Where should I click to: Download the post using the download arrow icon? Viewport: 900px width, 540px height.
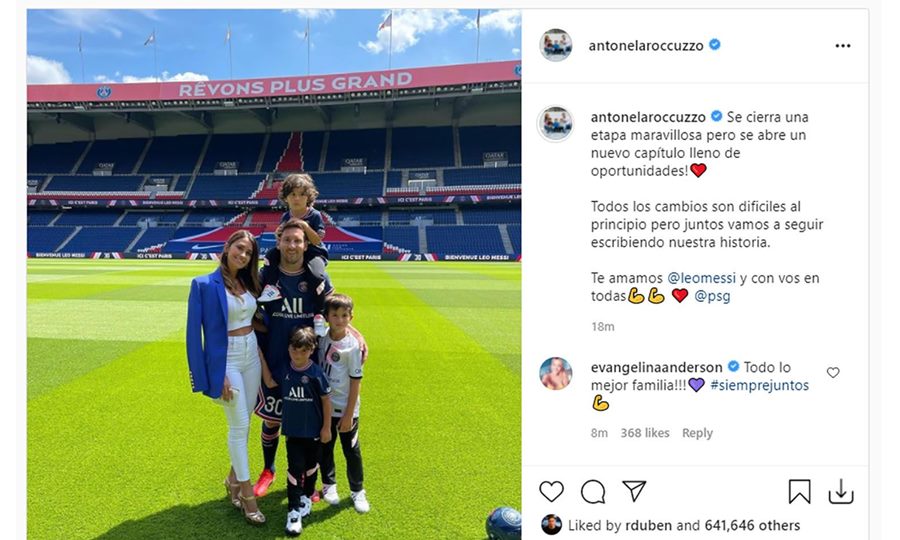(x=841, y=491)
